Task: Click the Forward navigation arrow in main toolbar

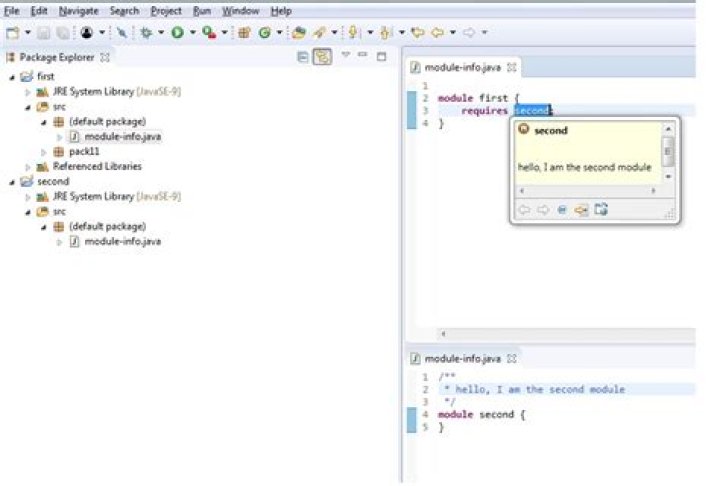Action: [469, 33]
